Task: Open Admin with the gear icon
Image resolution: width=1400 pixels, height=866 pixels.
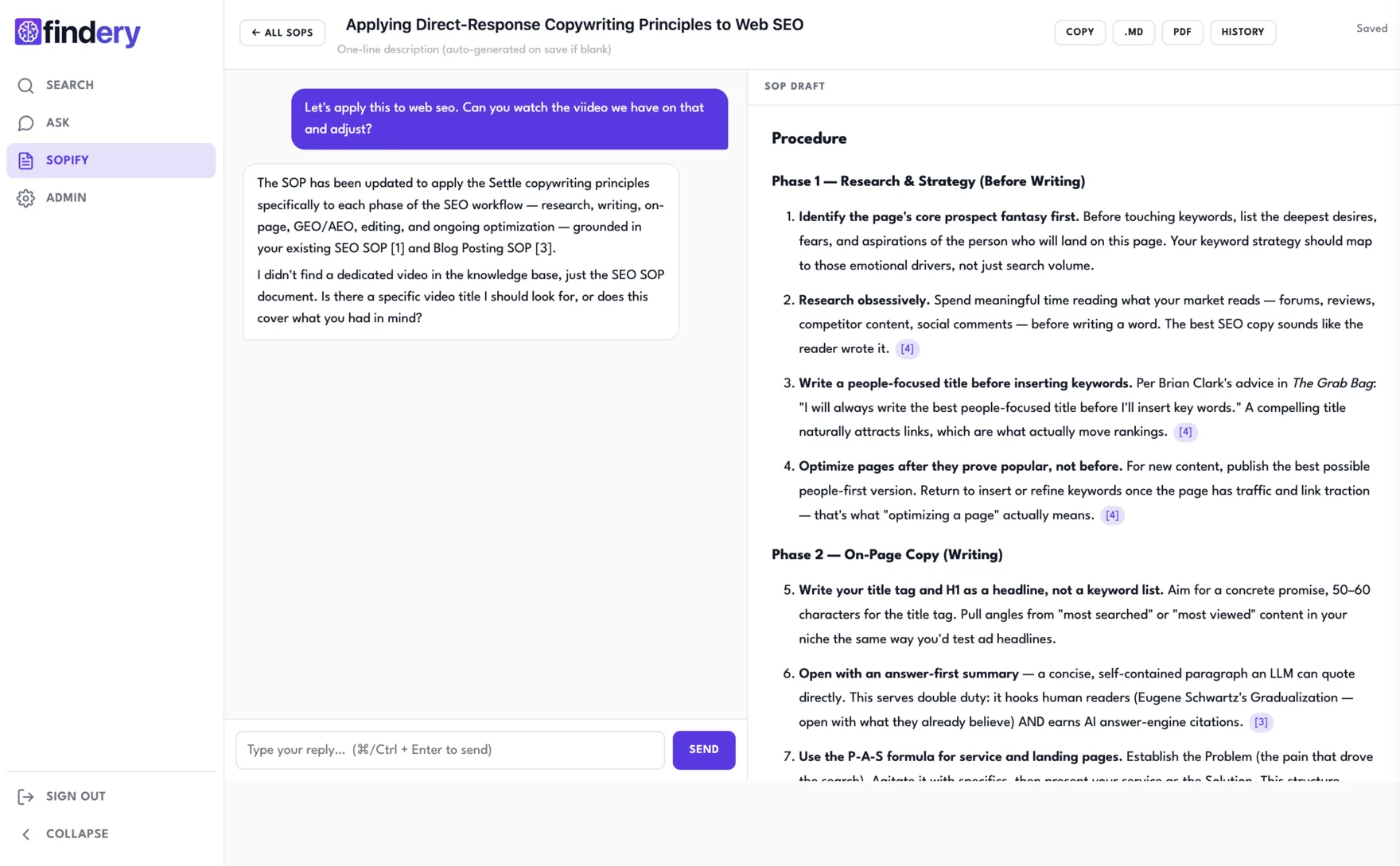Action: point(25,198)
